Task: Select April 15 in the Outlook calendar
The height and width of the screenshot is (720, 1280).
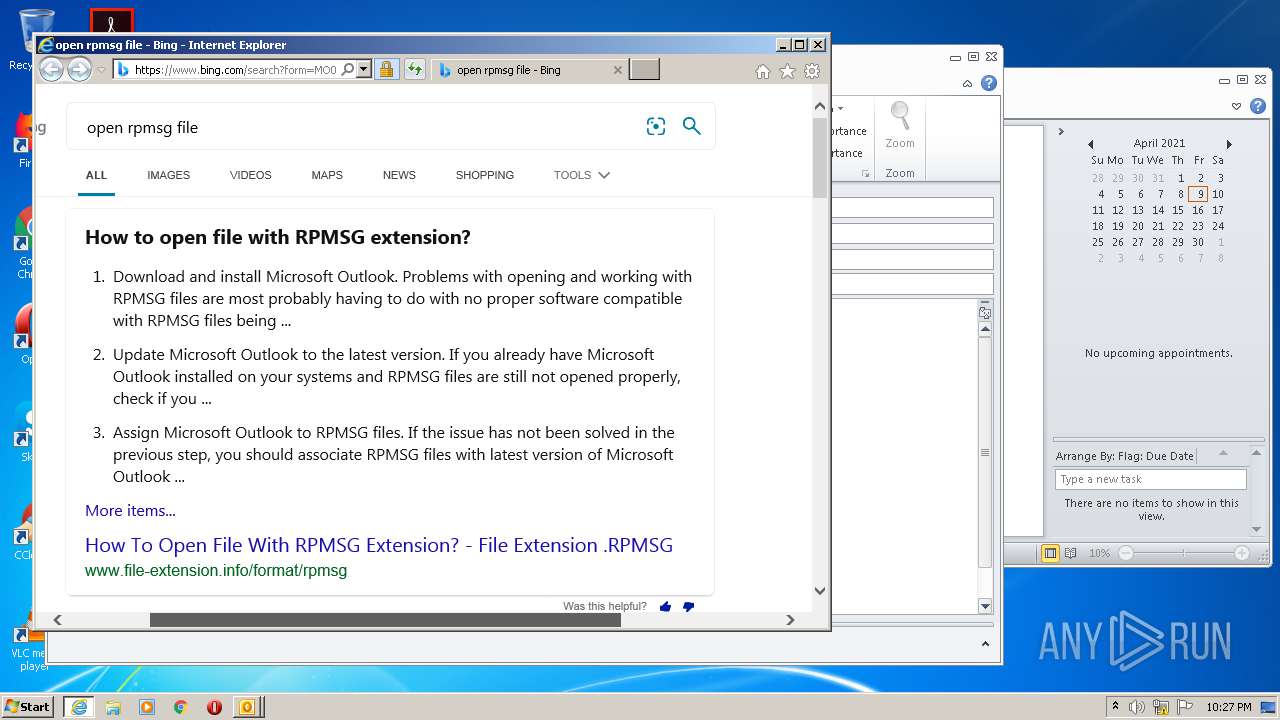Action: click(1178, 210)
